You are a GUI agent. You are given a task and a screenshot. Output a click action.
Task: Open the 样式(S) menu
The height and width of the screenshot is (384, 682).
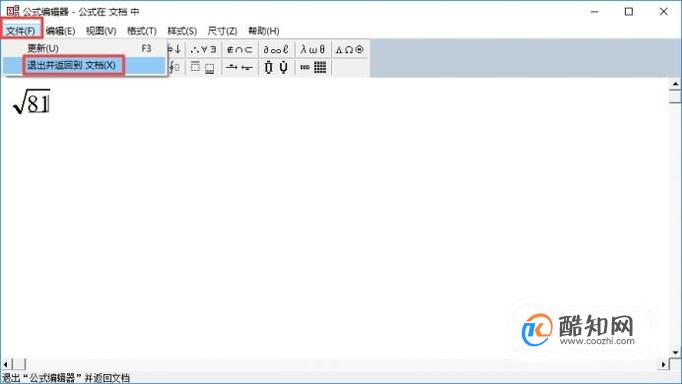point(182,31)
